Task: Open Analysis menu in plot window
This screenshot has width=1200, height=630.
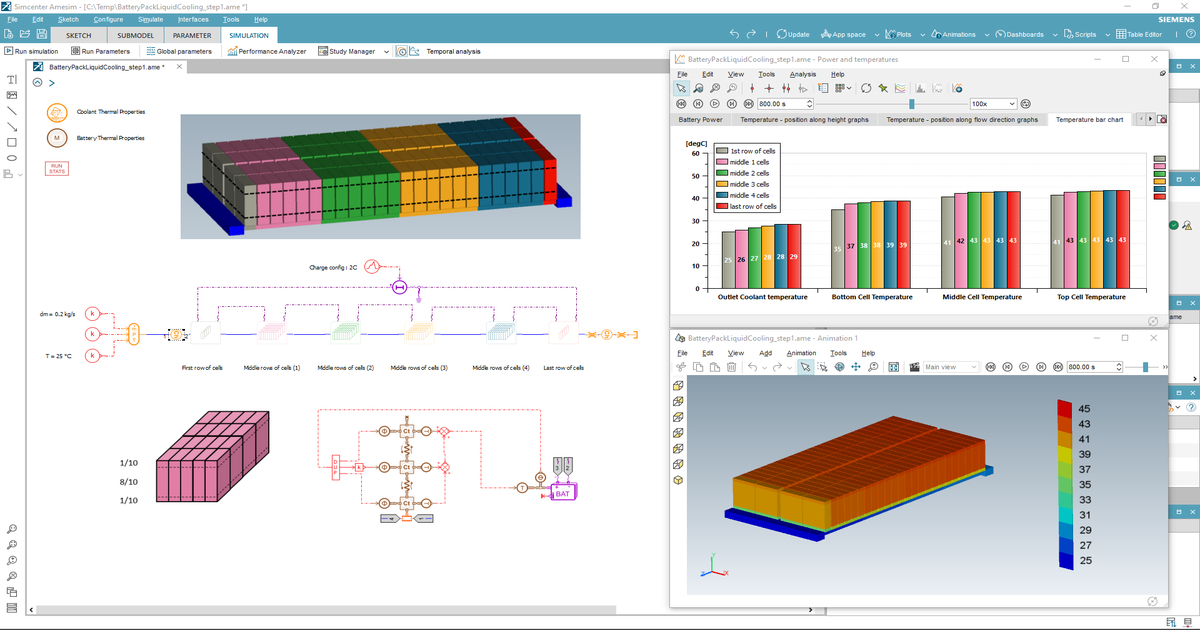Action: coord(802,74)
